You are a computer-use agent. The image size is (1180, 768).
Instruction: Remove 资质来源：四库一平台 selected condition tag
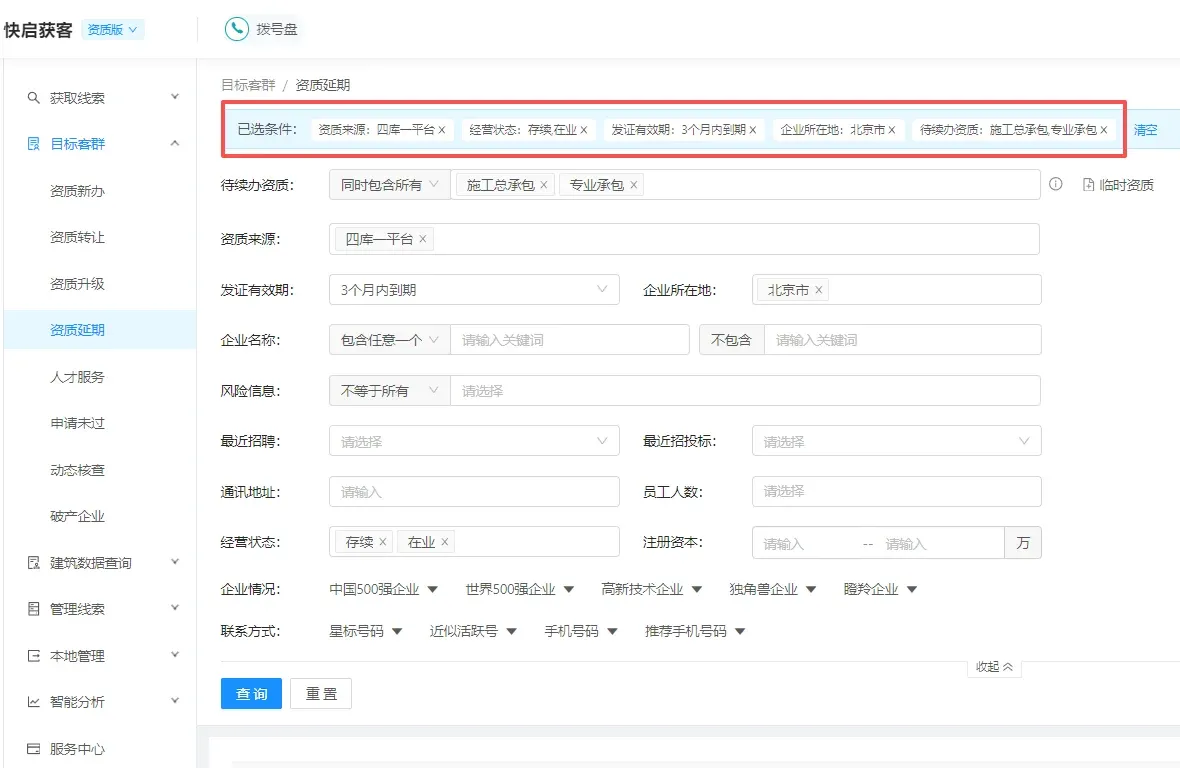pos(442,130)
